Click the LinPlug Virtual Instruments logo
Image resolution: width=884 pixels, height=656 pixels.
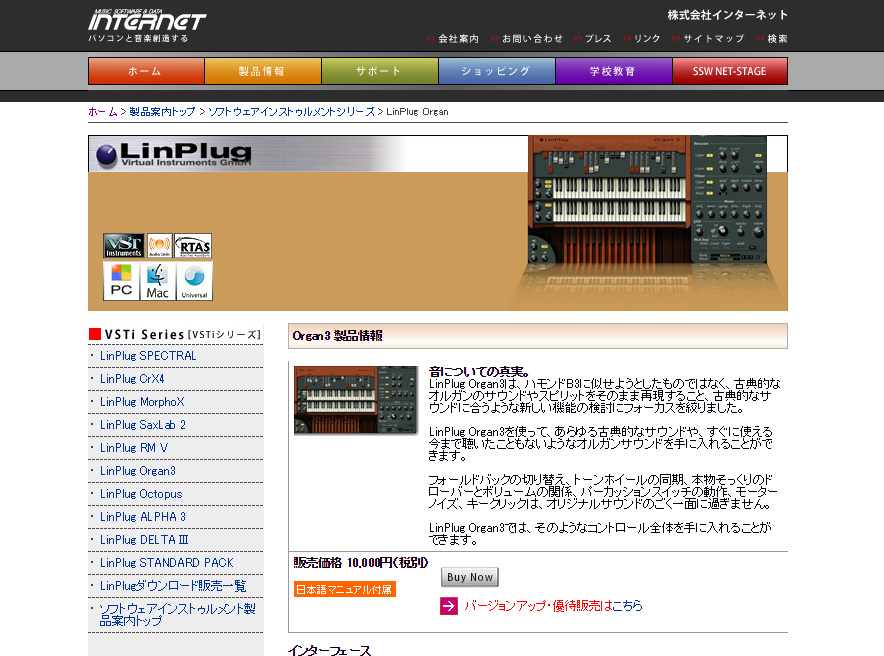click(174, 154)
